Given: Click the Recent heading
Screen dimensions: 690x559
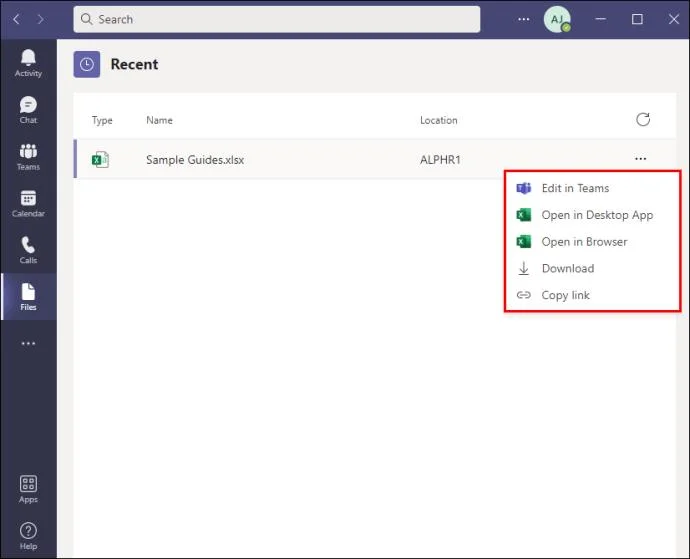Looking at the screenshot, I should click(x=134, y=64).
